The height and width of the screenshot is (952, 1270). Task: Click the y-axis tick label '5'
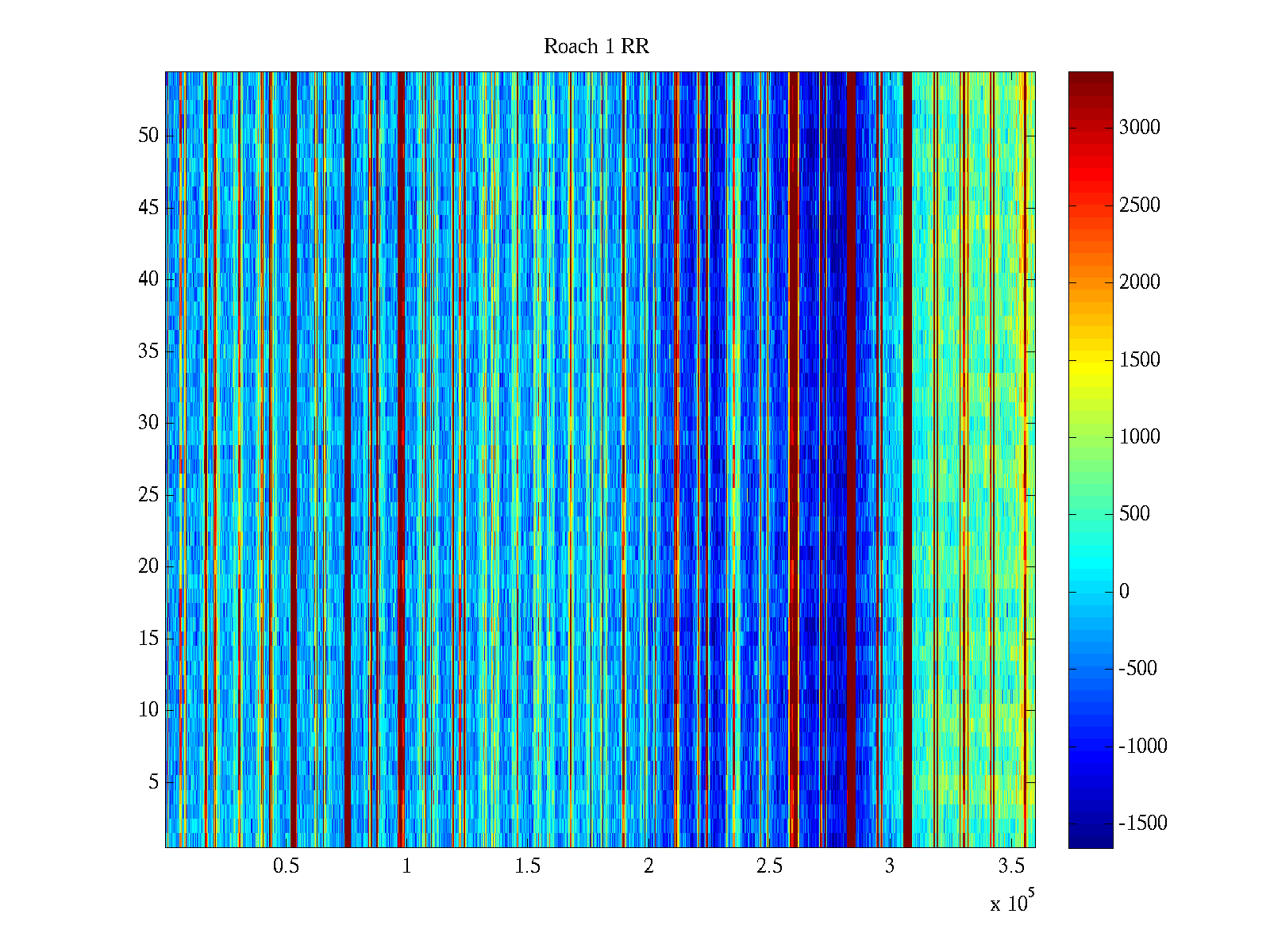coord(153,782)
